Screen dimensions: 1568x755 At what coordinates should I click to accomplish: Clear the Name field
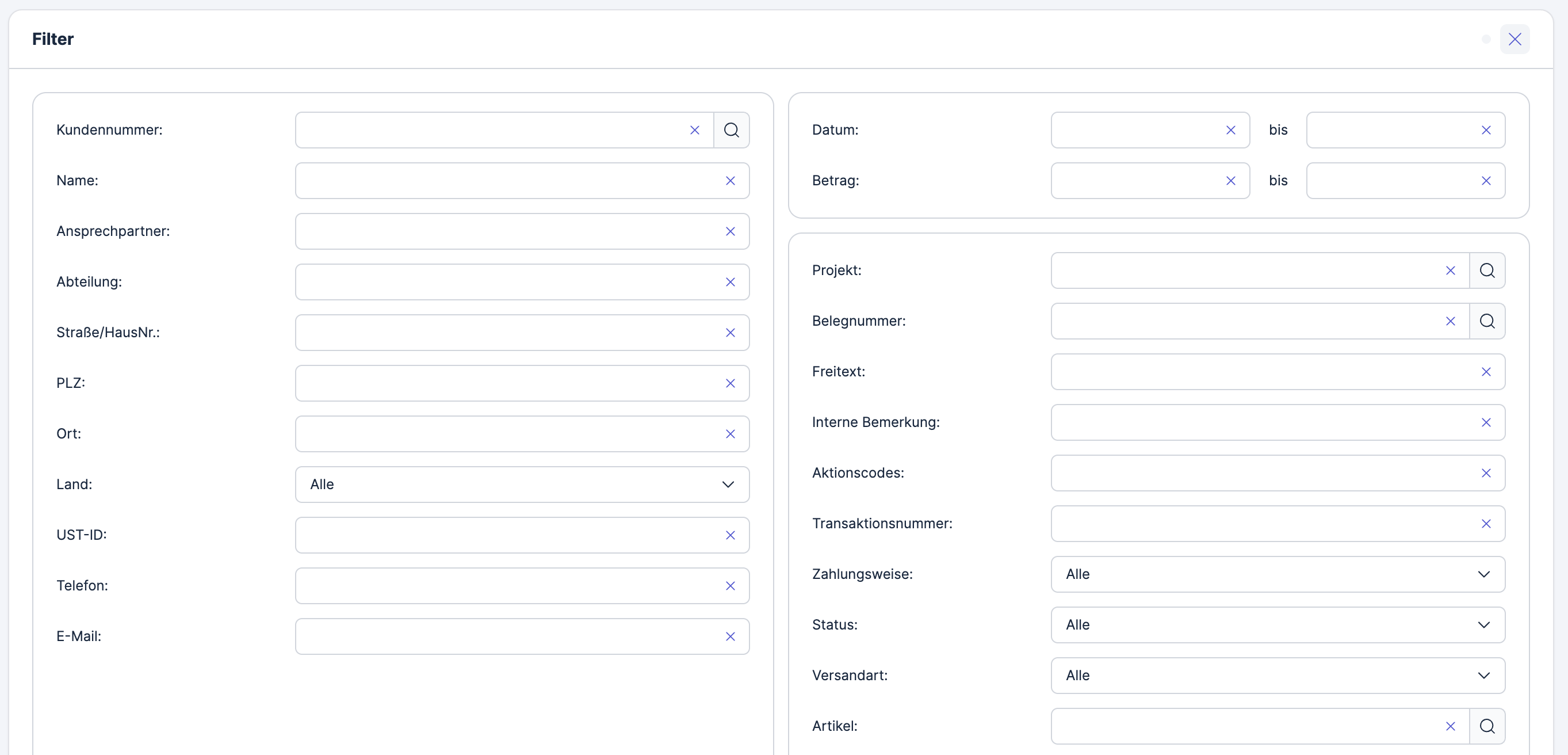point(730,181)
